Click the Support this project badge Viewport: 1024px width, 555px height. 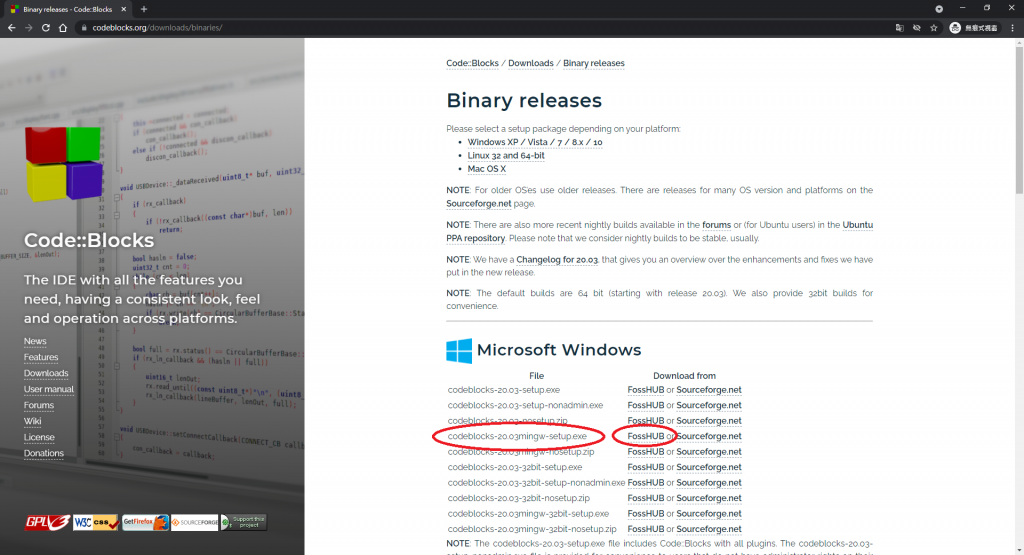point(244,522)
